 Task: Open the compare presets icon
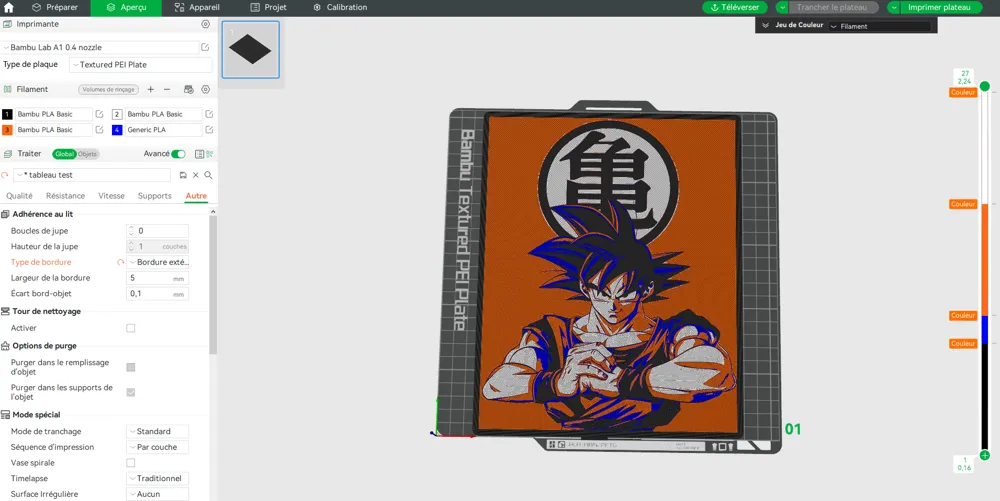(209, 154)
